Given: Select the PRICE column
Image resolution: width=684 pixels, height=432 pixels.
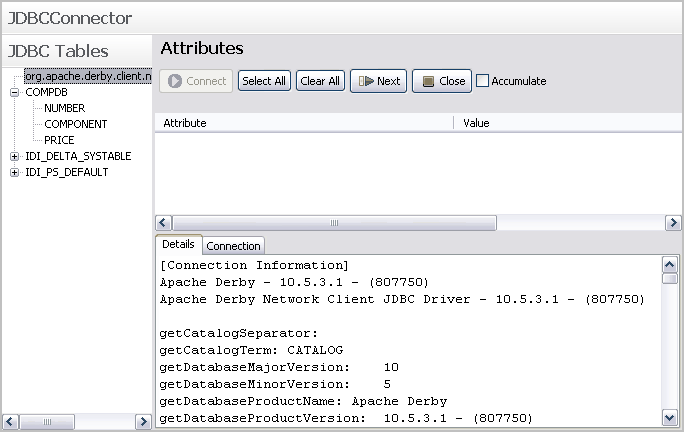Looking at the screenshot, I should 59,140.
